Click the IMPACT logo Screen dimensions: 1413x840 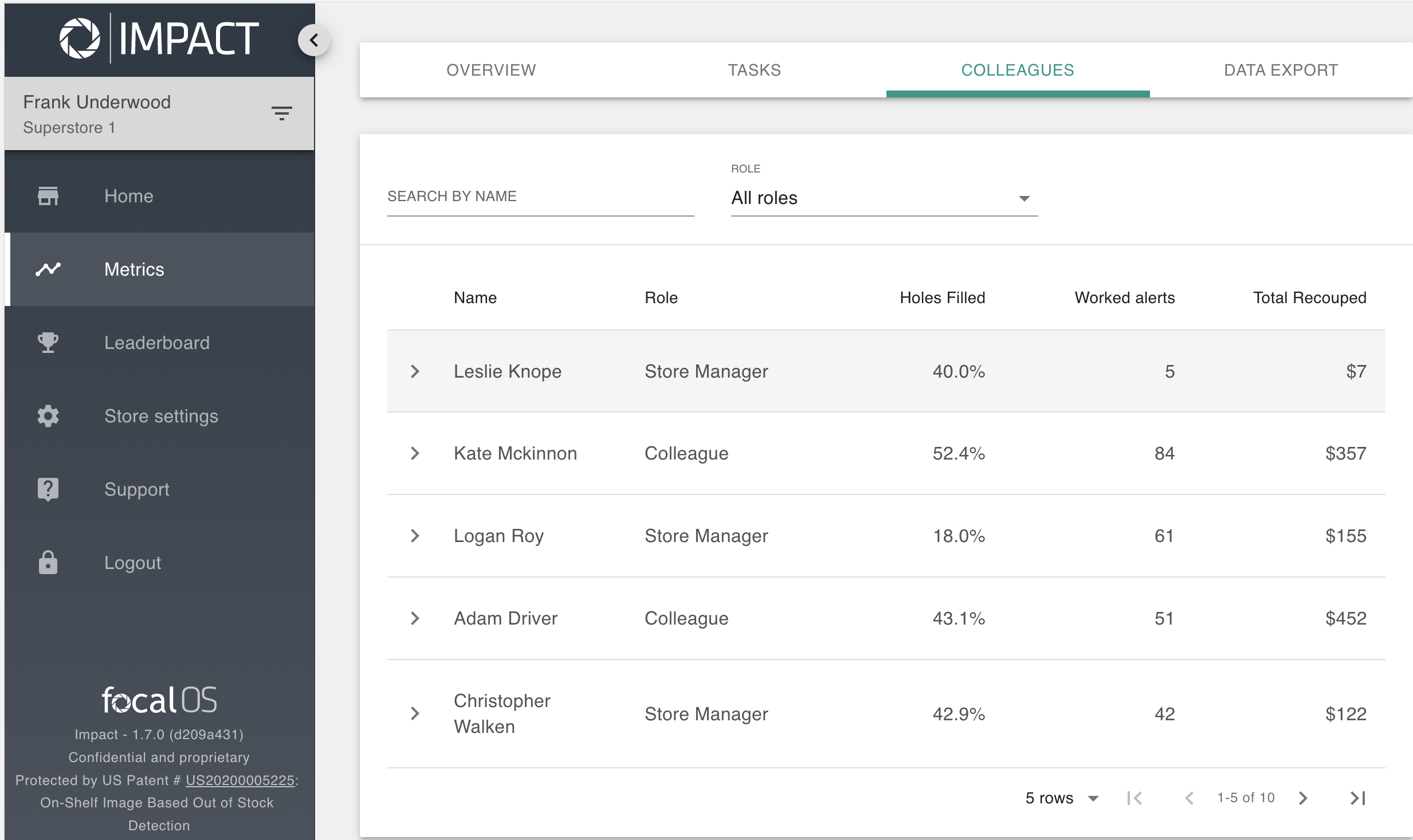159,37
